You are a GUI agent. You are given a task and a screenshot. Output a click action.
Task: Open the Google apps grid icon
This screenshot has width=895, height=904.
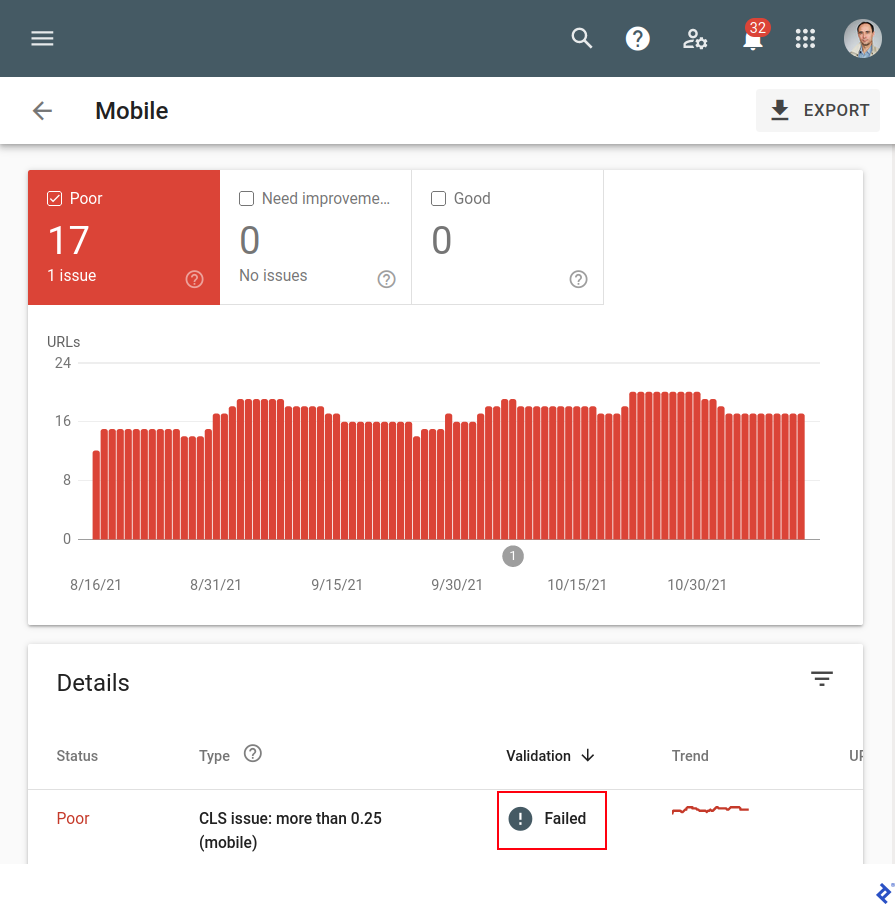pyautogui.click(x=805, y=38)
